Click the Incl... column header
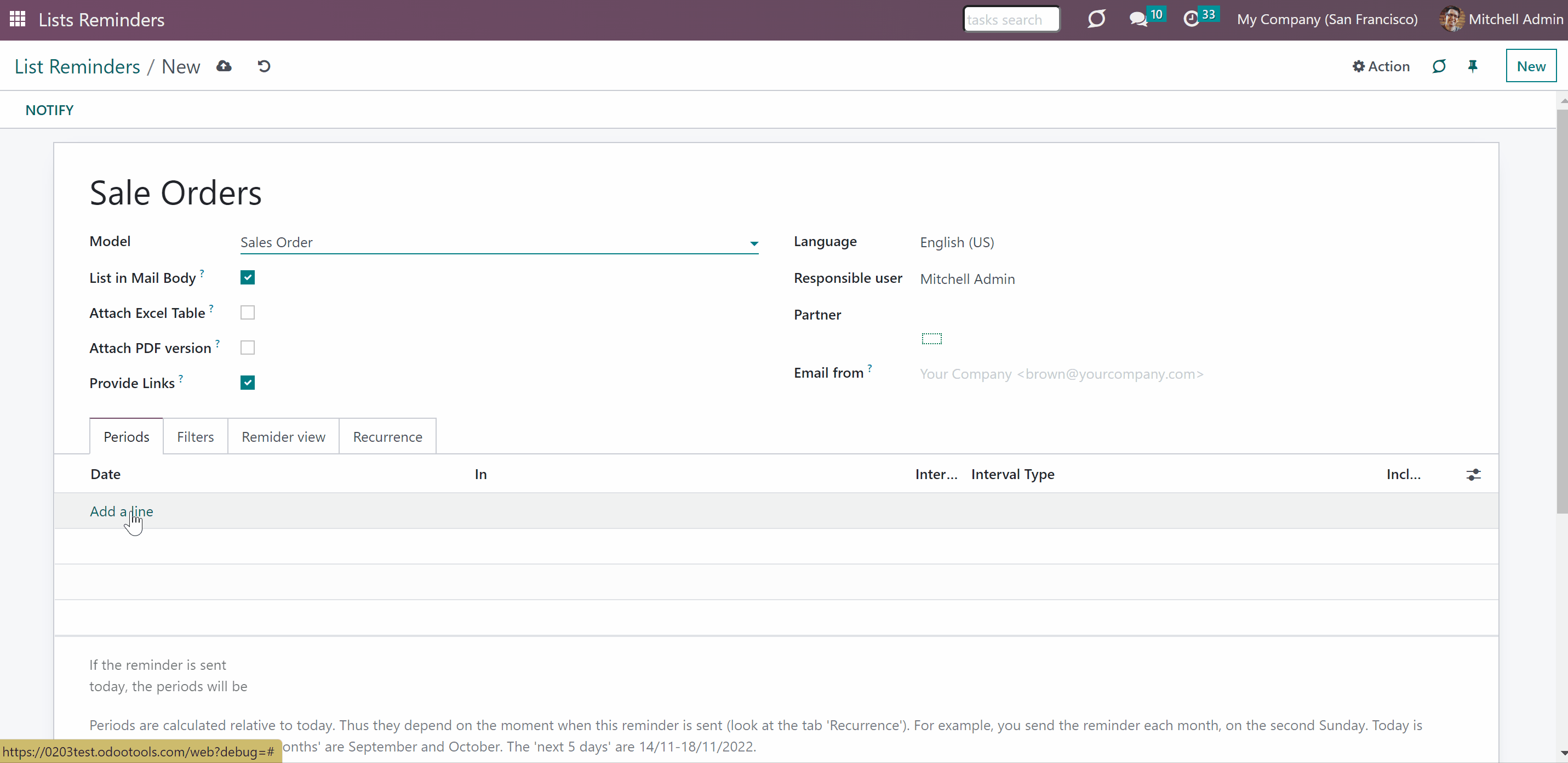This screenshot has width=1568, height=763. click(x=1403, y=474)
